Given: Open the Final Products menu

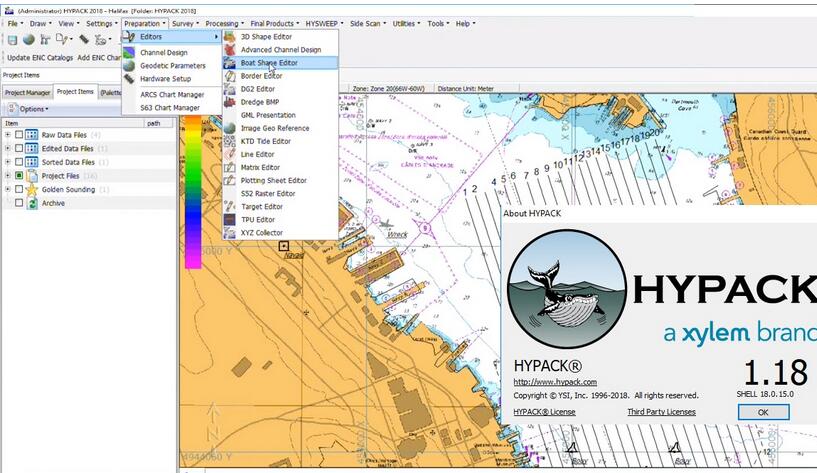Looking at the screenshot, I should [275, 23].
